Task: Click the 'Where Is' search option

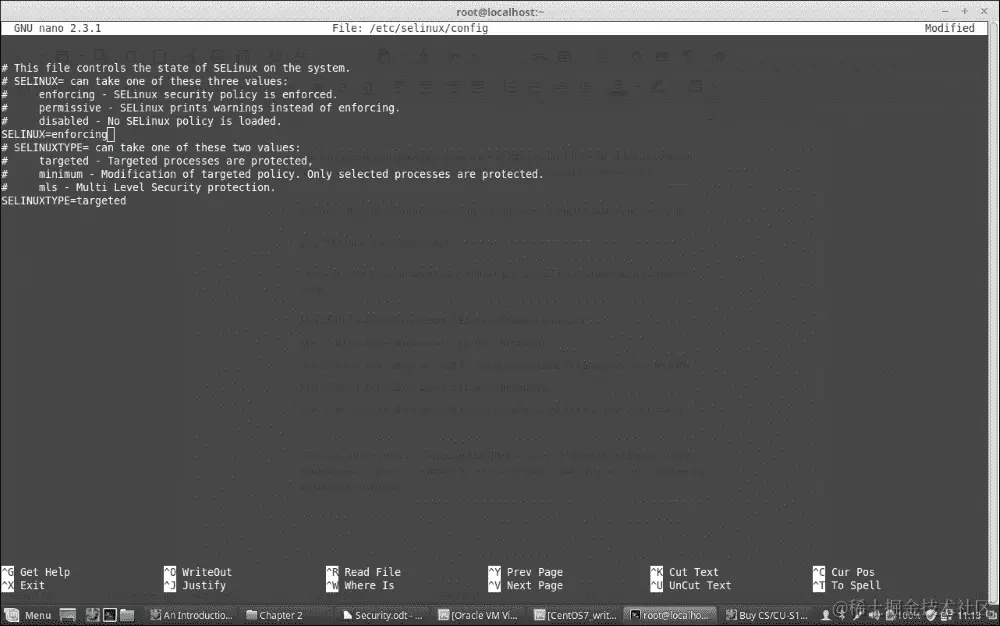Action: [x=368, y=584]
